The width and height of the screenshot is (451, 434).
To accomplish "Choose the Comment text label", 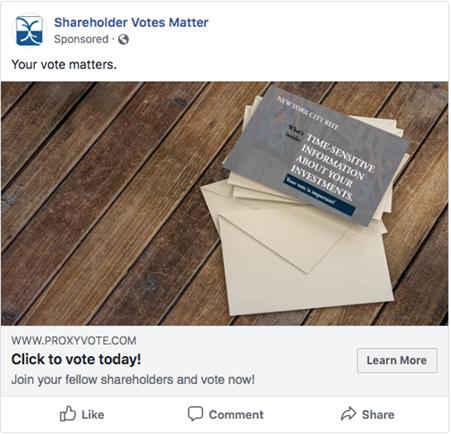I will (x=236, y=415).
